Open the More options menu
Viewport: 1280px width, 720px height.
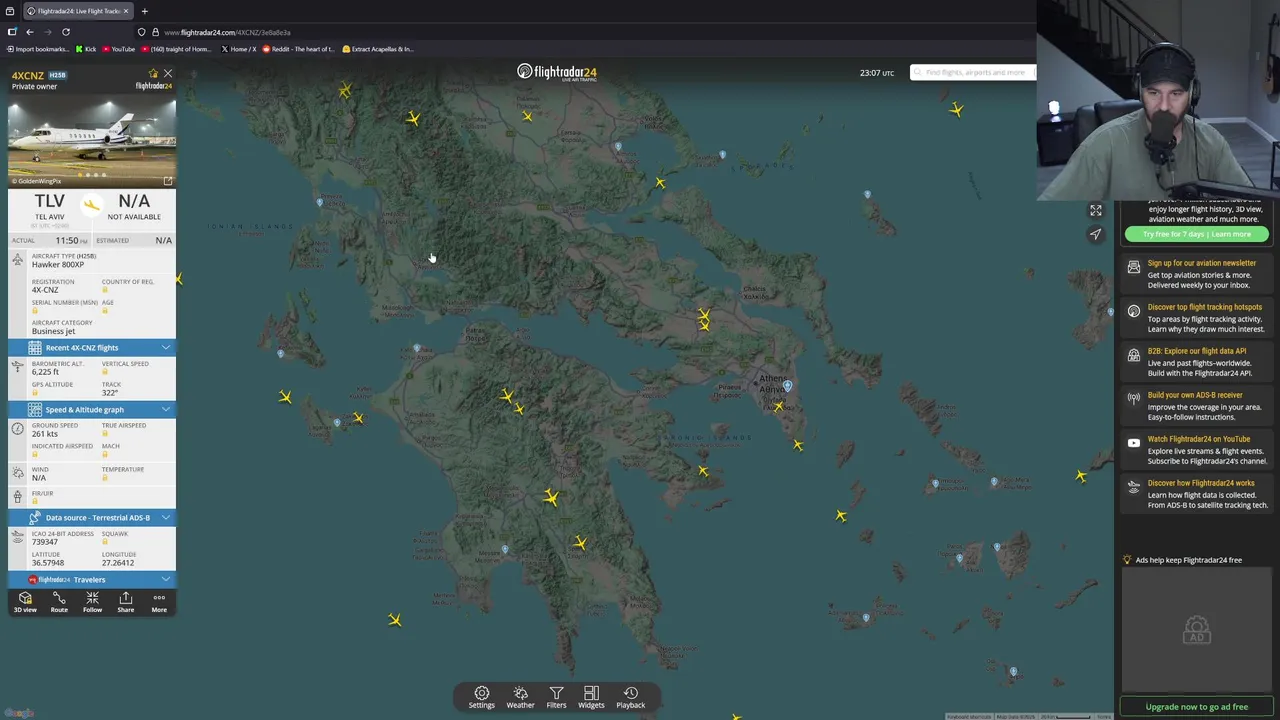pos(159,602)
